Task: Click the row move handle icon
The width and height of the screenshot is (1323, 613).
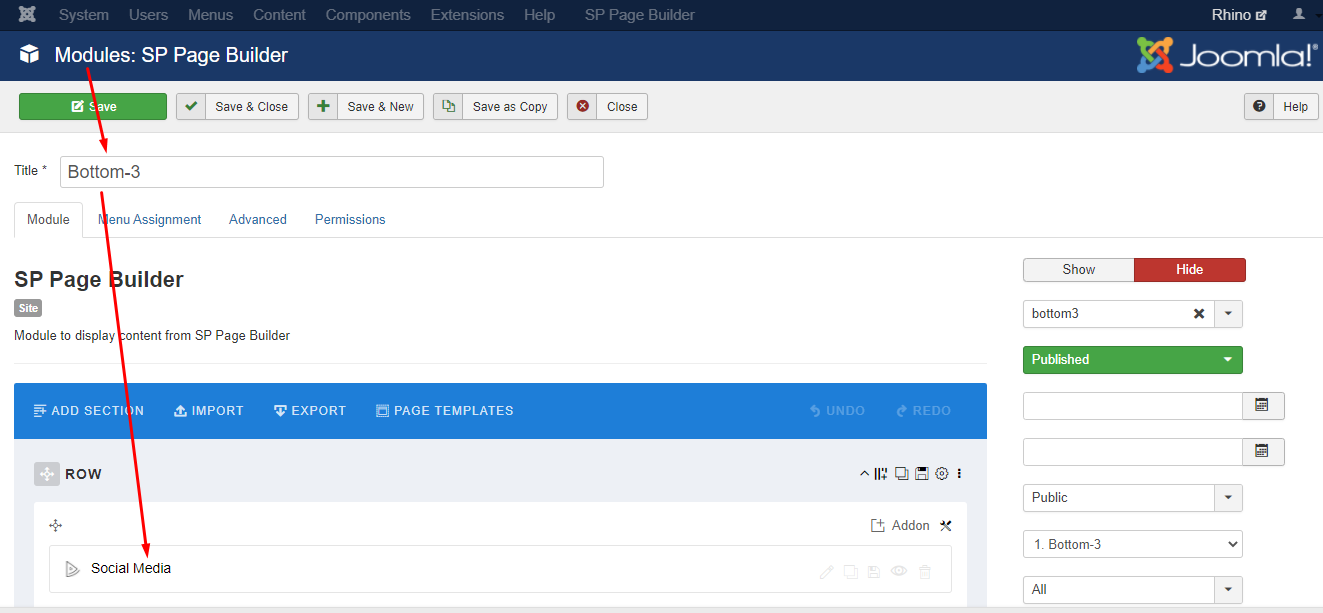Action: [47, 474]
